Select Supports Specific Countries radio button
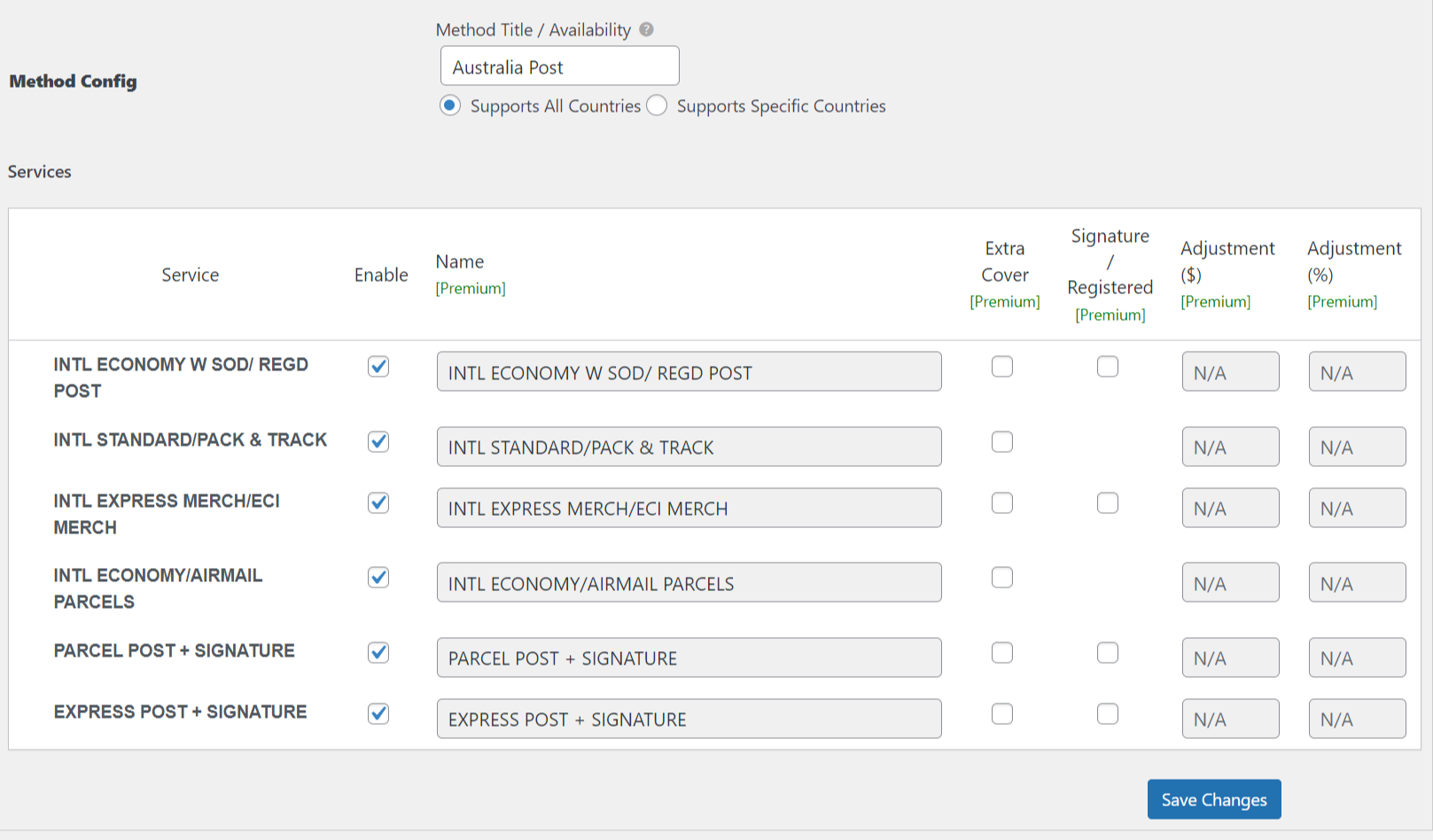The width and height of the screenshot is (1433, 840). (x=657, y=105)
